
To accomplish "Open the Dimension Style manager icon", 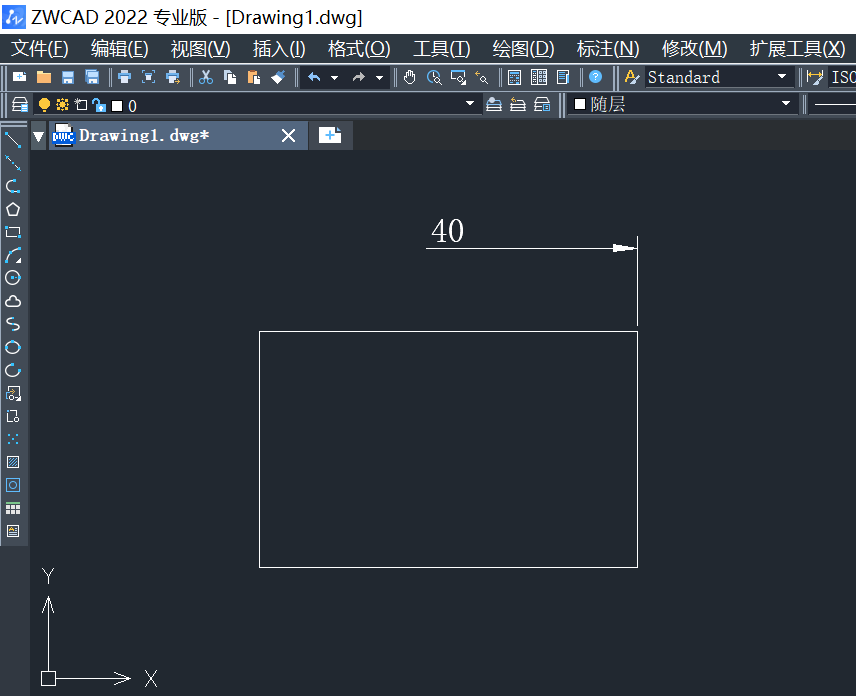I will [815, 78].
